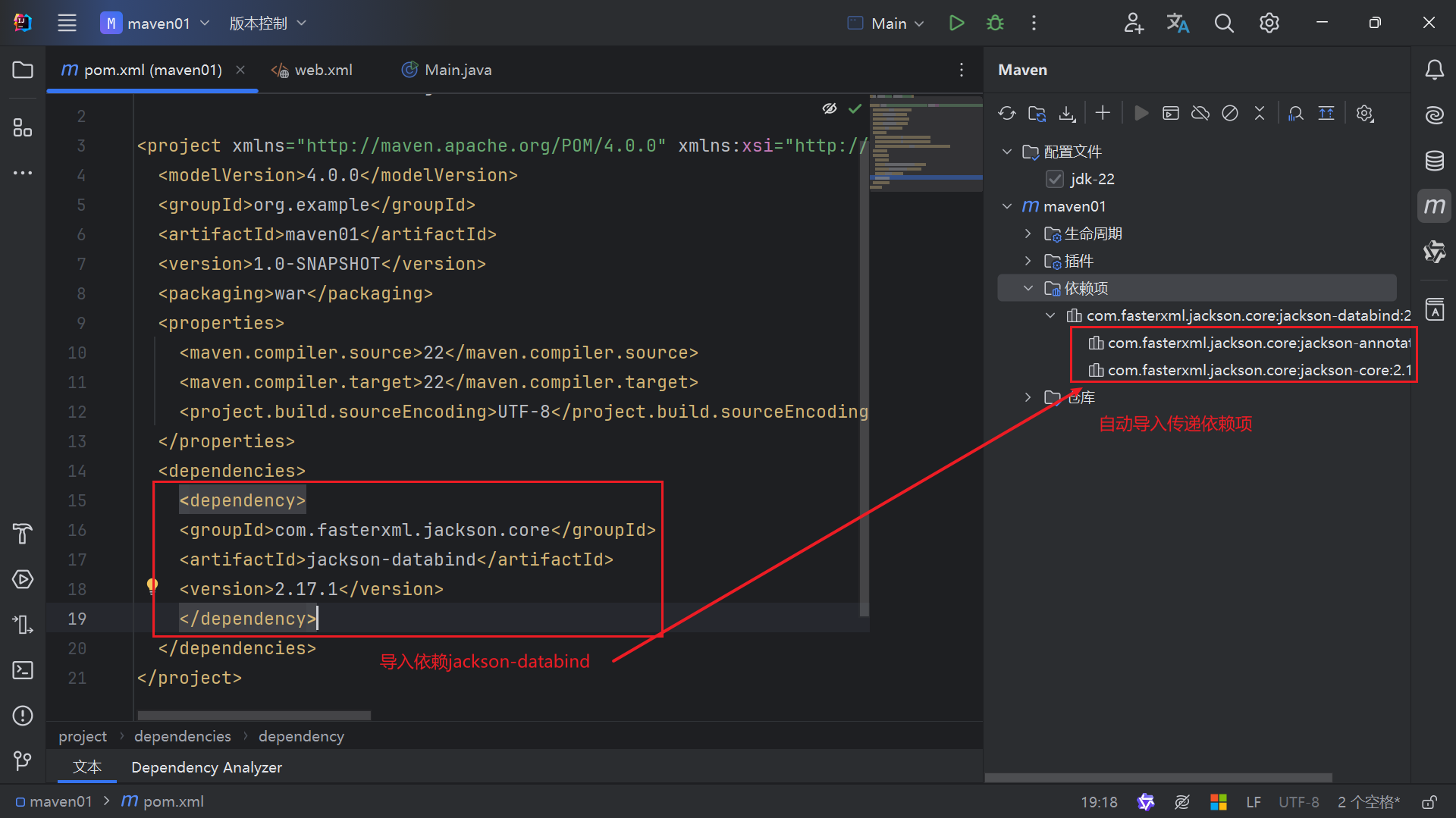Toggle file read-only lock in status bar
1456x818 pixels.
pos(1429,802)
